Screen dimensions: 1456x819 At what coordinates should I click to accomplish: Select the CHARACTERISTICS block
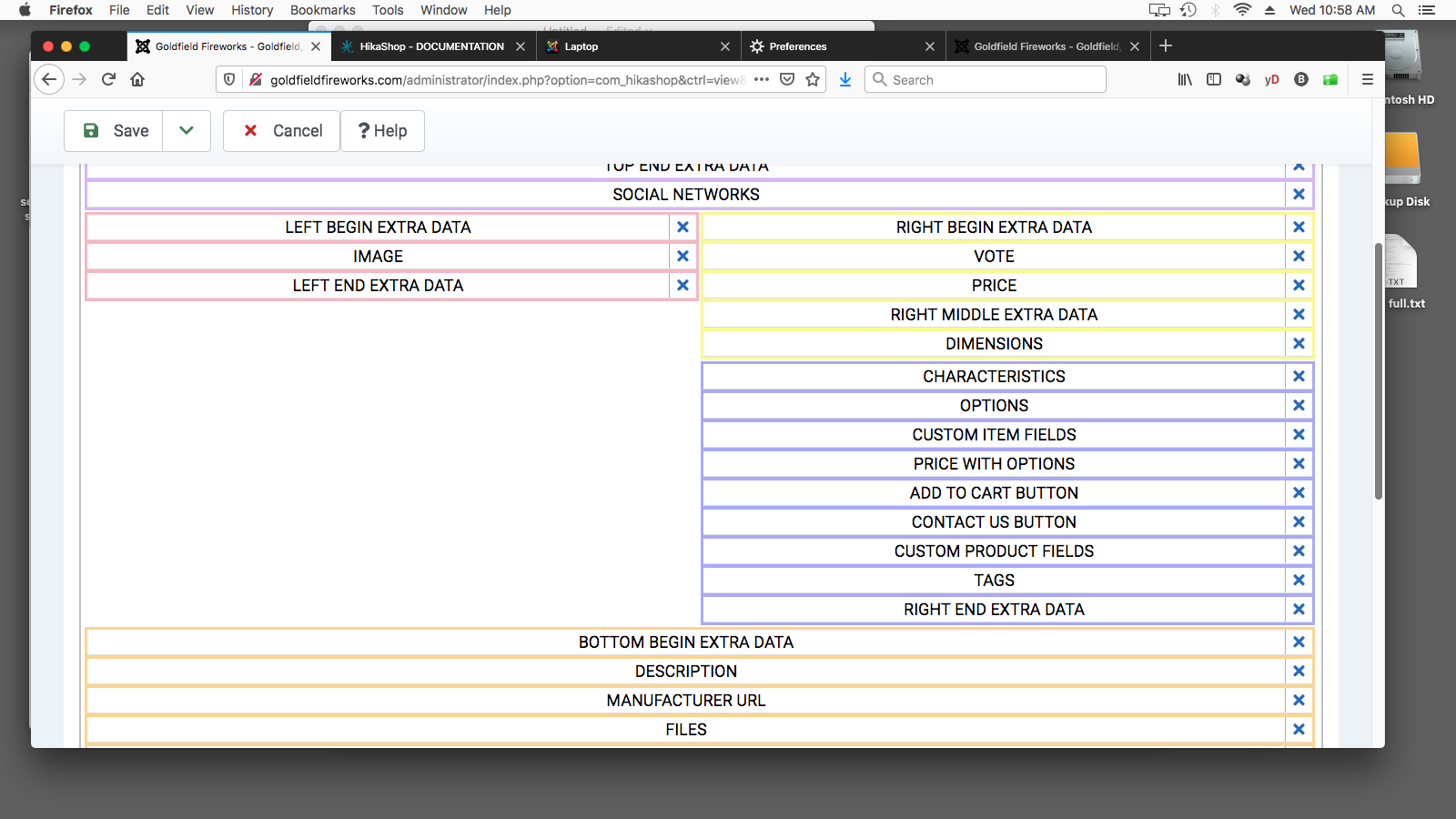click(x=993, y=377)
